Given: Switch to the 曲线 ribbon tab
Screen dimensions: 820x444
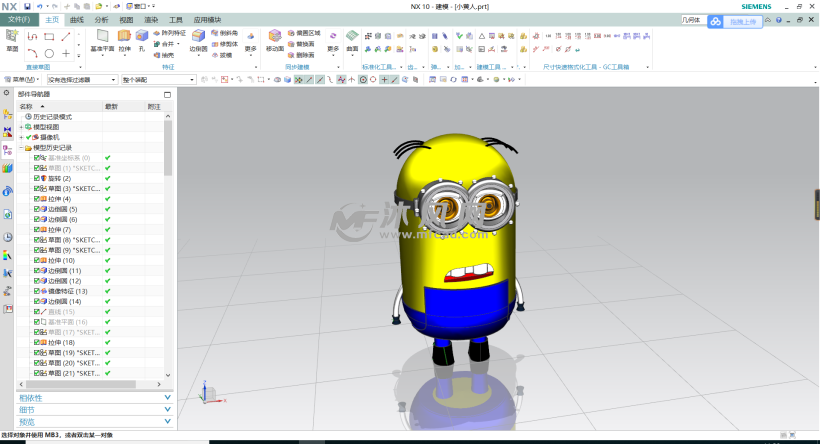Looking at the screenshot, I should click(77, 20).
